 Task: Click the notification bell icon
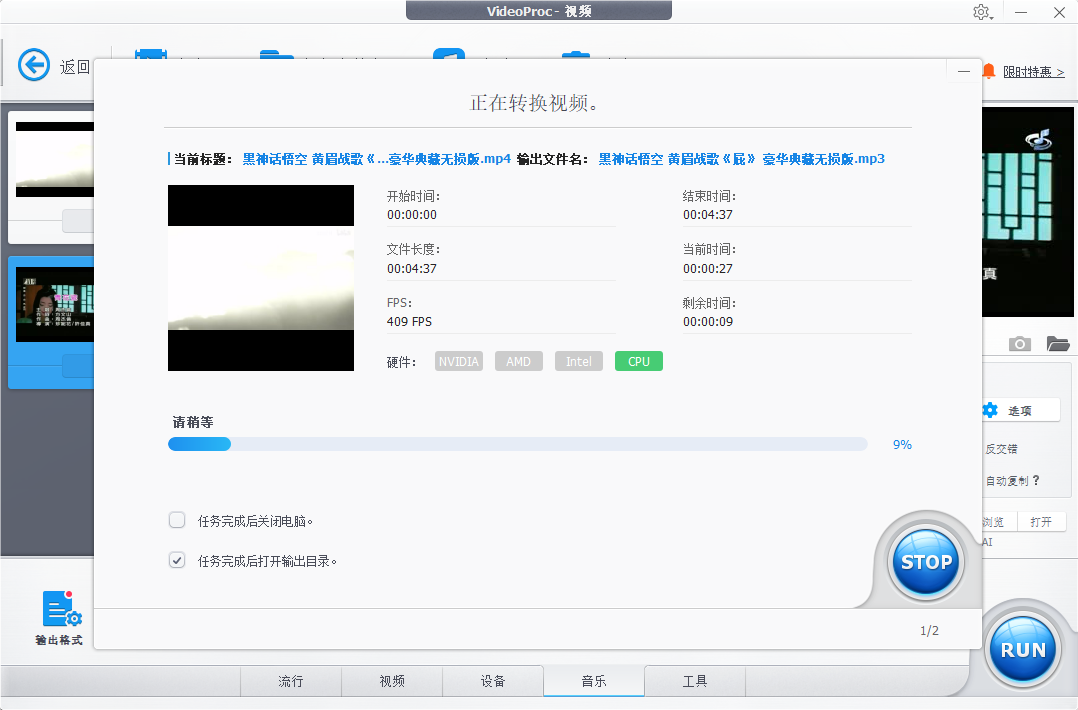point(988,70)
